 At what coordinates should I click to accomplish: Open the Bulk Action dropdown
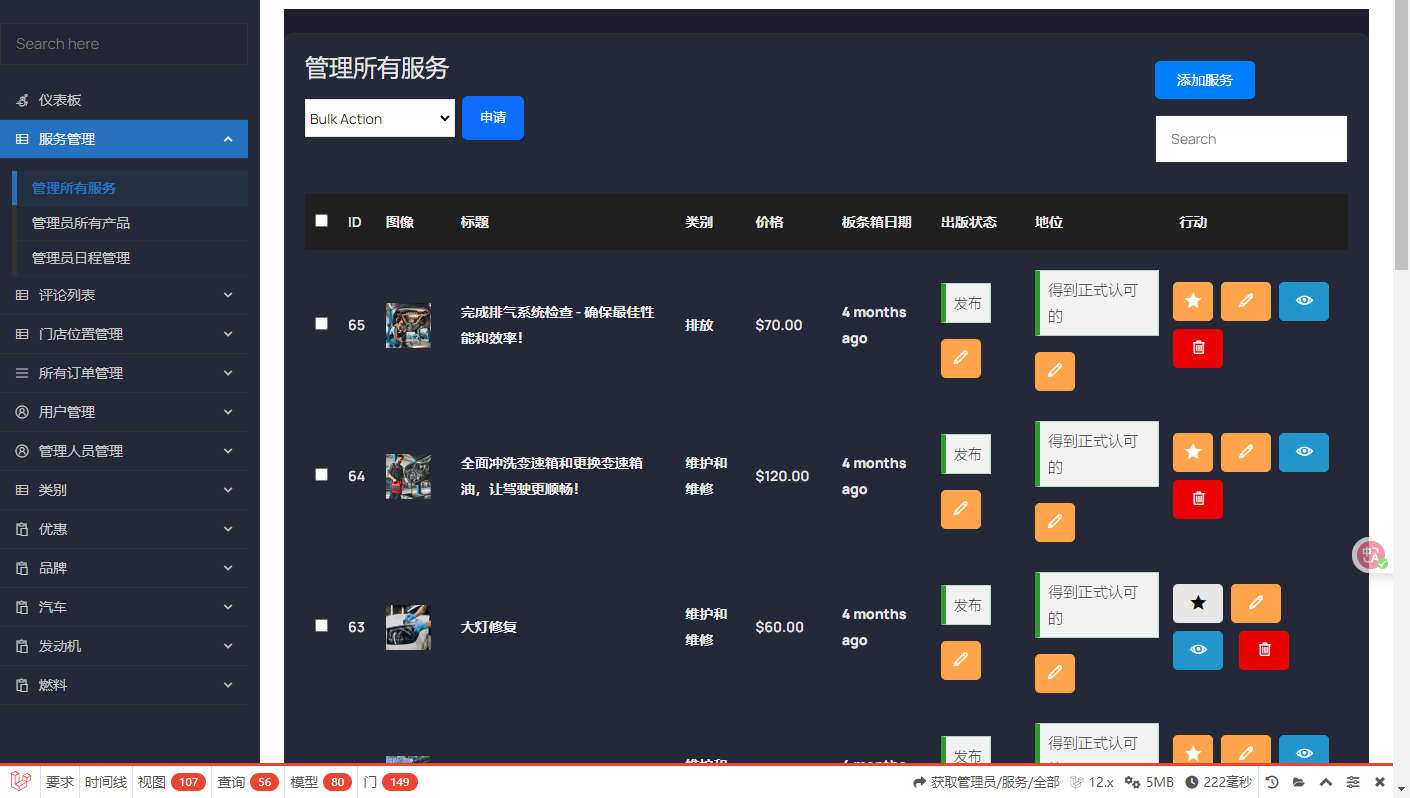[x=380, y=118]
